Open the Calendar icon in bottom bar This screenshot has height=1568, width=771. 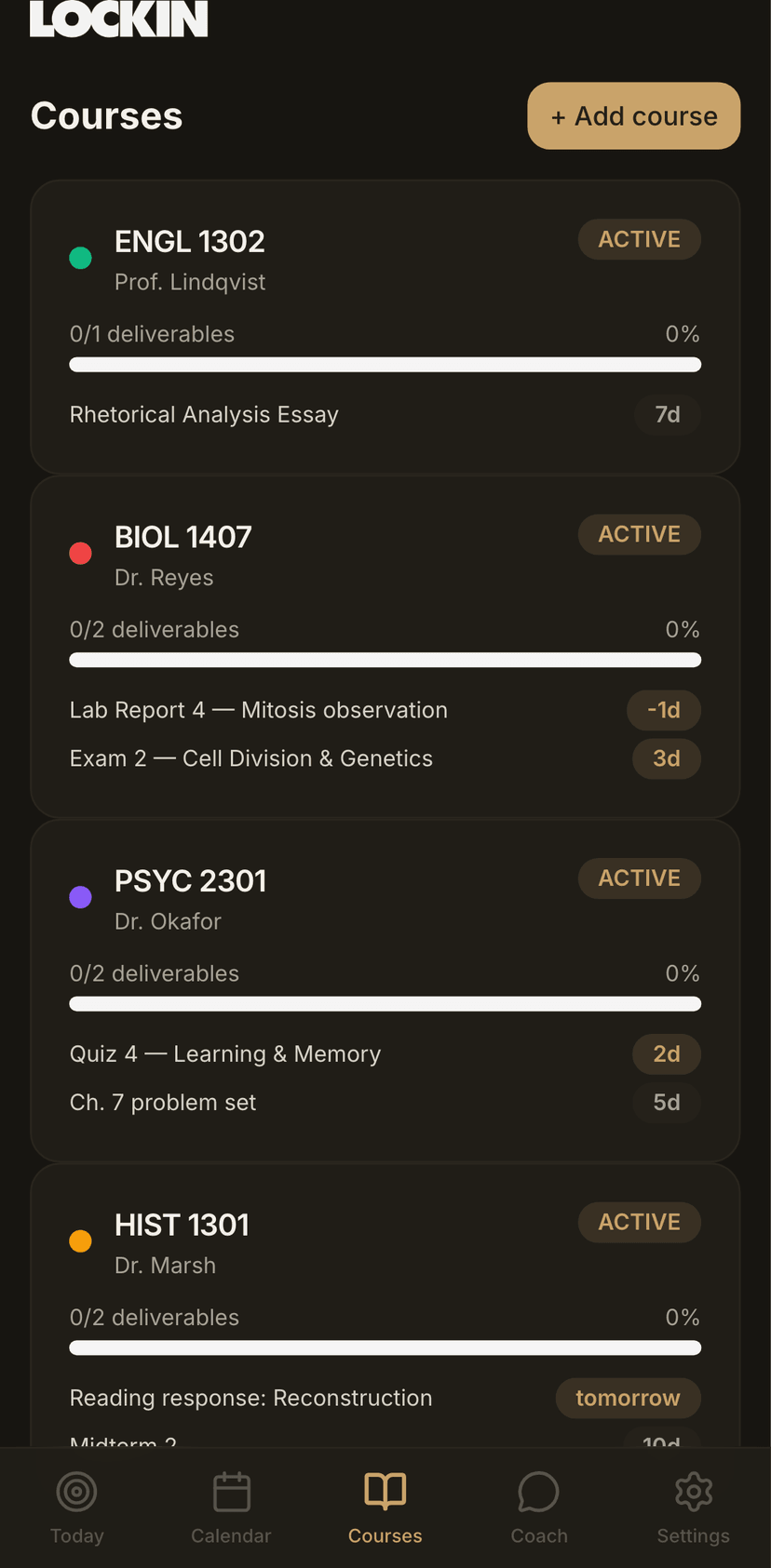point(231,1492)
